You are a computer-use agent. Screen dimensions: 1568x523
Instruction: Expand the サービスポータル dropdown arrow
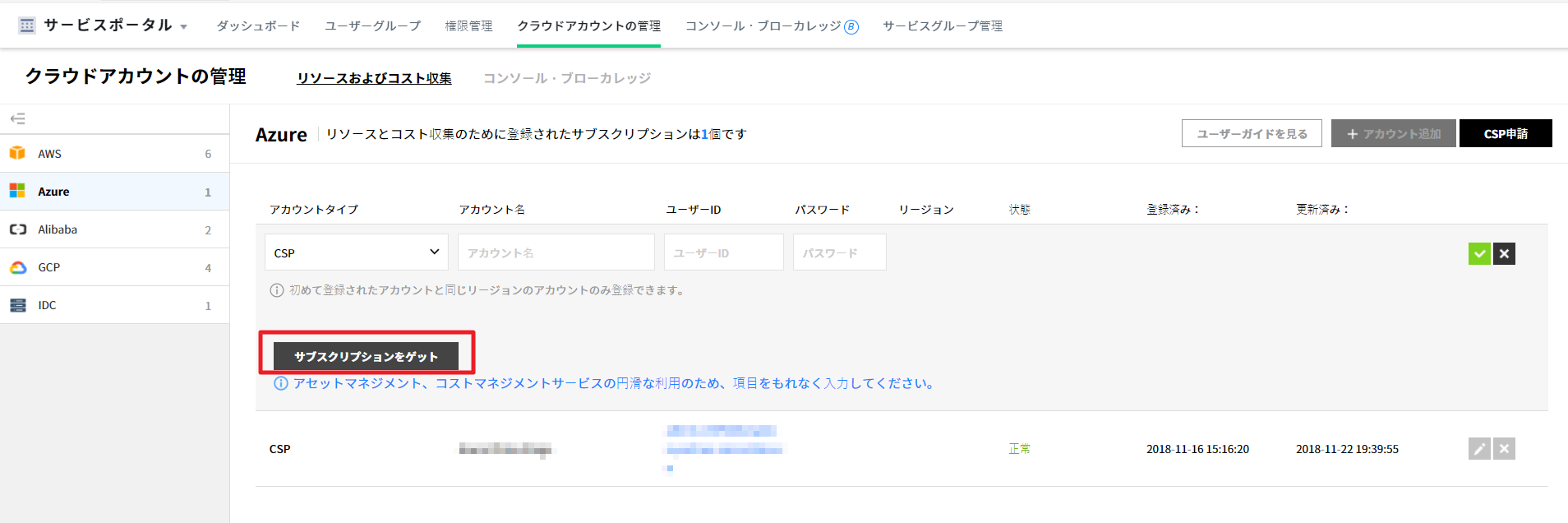point(183,27)
